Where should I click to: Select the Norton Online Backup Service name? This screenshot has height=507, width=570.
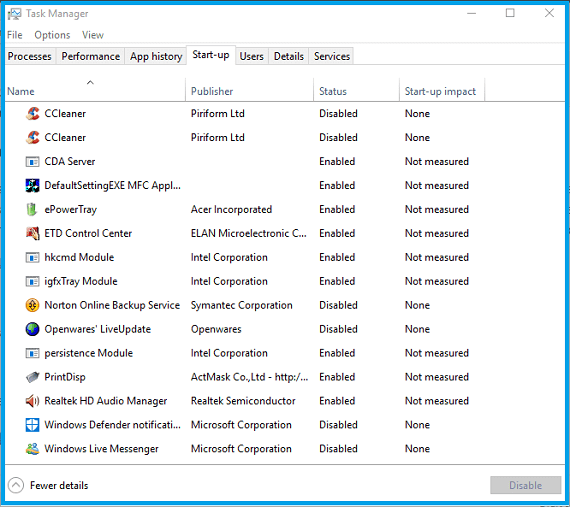[112, 305]
